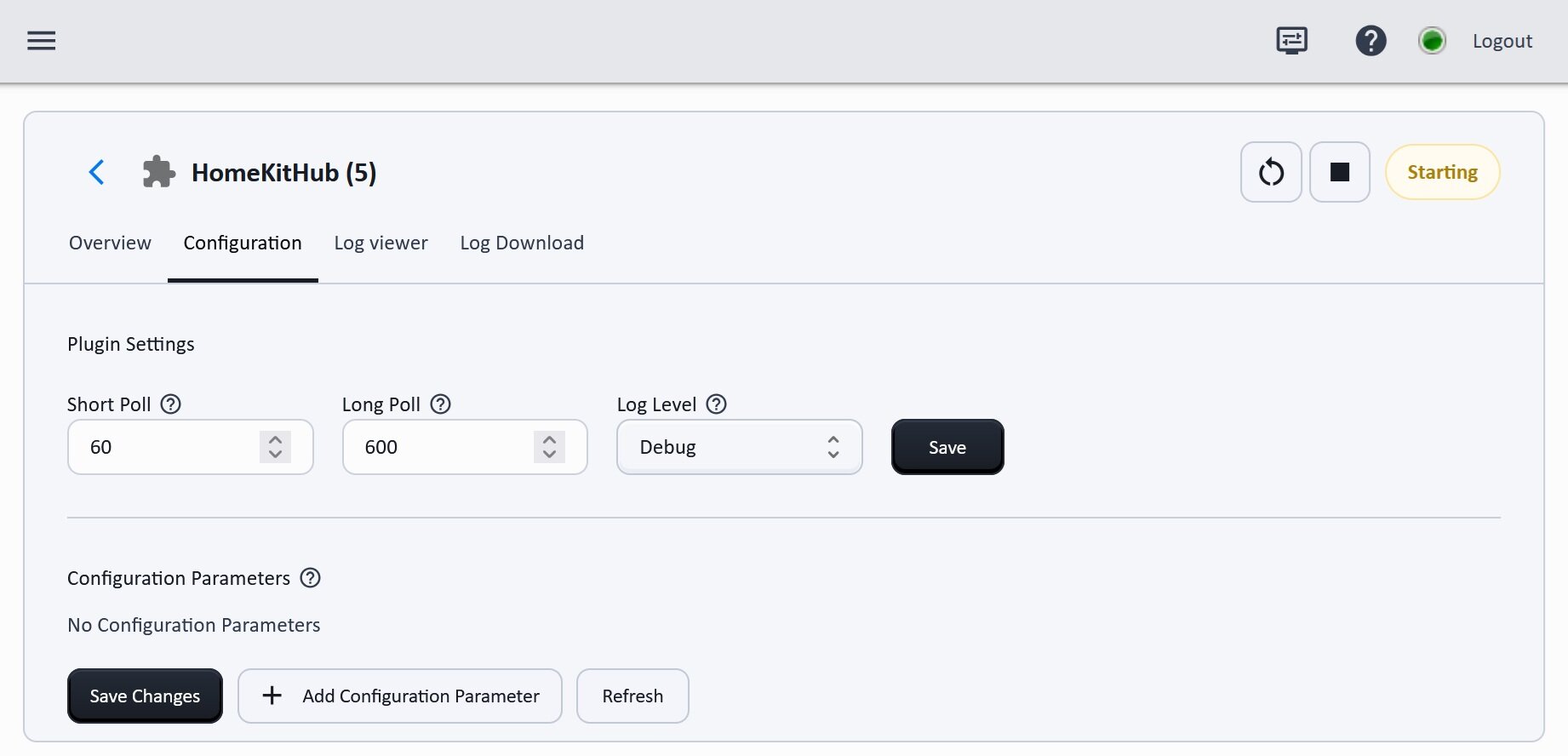1568x756 pixels.
Task: Go back using the blue chevron arrow
Action: click(x=97, y=172)
